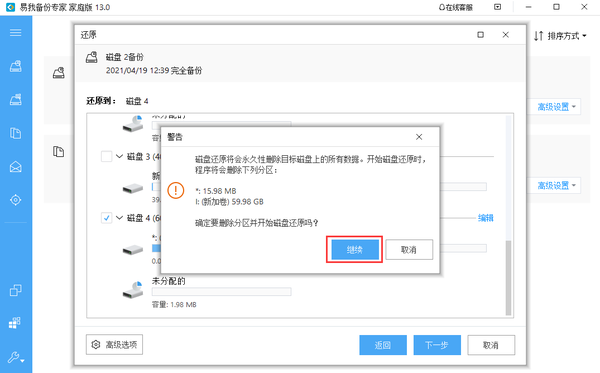Open clone icon in sidebar
The height and width of the screenshot is (373, 600).
[15, 290]
